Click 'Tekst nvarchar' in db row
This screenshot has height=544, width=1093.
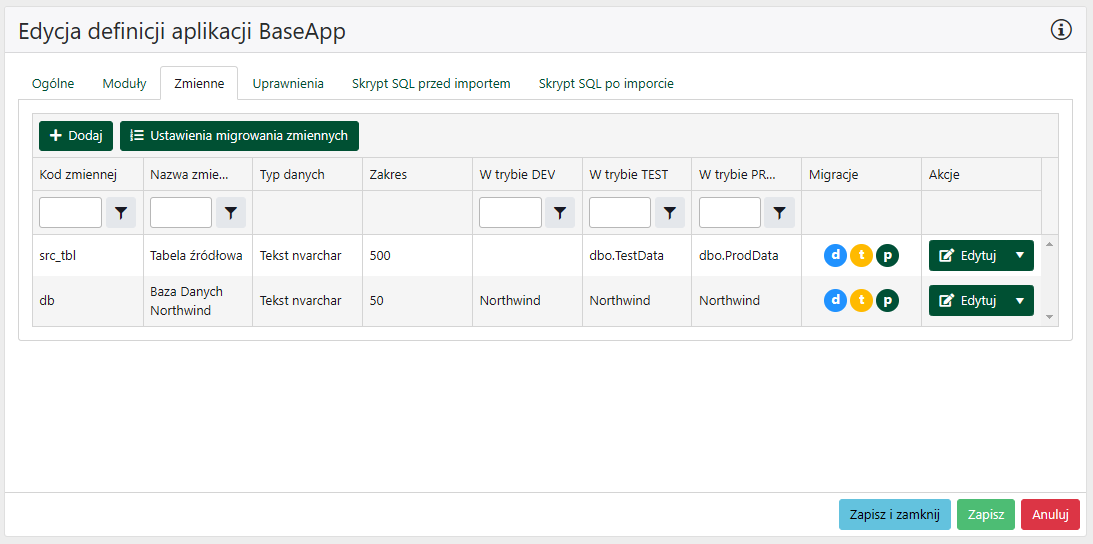(x=307, y=301)
